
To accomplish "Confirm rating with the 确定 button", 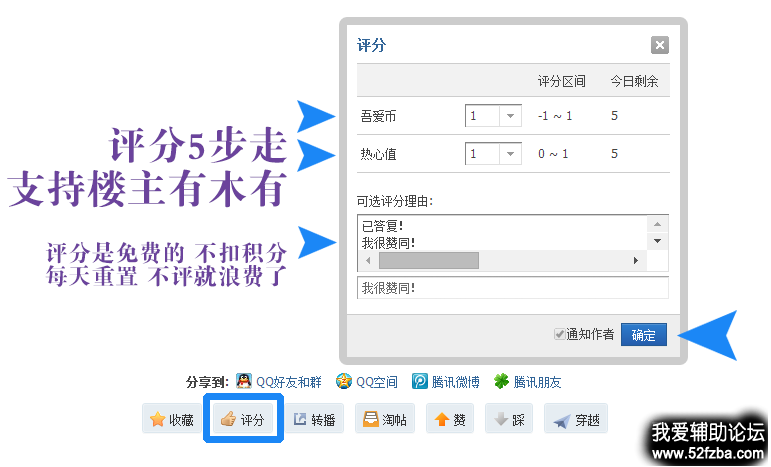I will pos(644,335).
